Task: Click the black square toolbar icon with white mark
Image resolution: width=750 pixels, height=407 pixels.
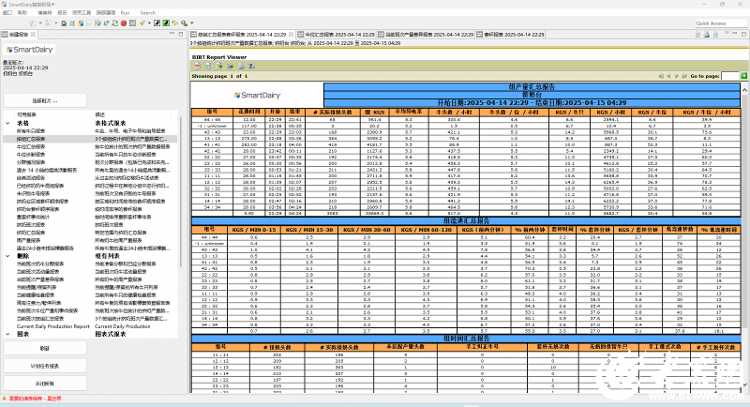Action: 157,23
